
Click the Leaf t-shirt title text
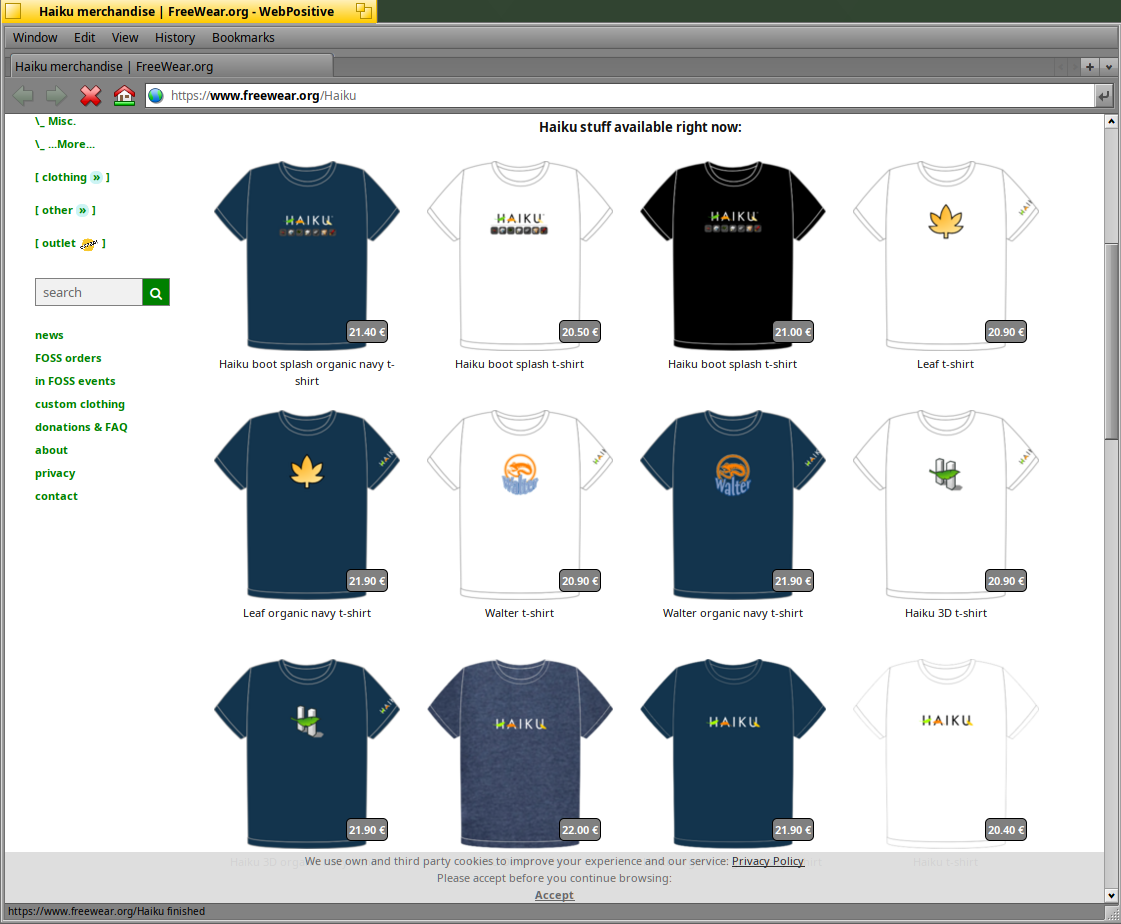945,364
